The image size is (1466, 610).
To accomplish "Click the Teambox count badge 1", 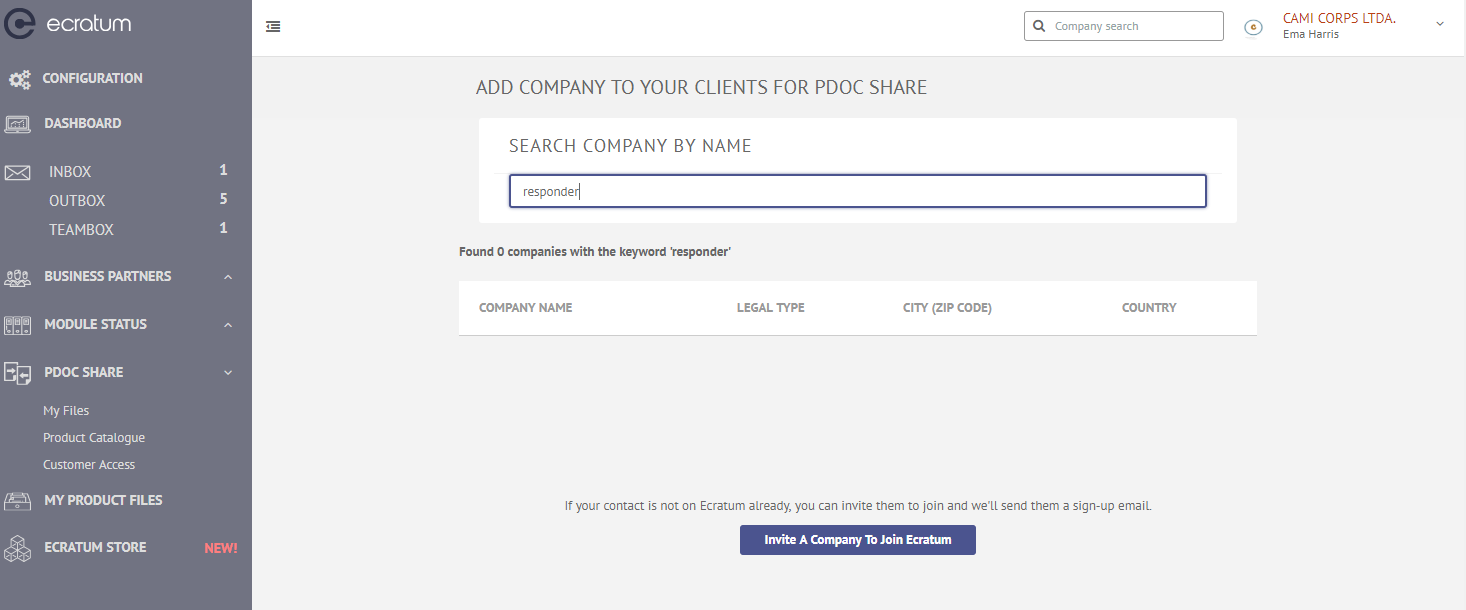I will [224, 229].
